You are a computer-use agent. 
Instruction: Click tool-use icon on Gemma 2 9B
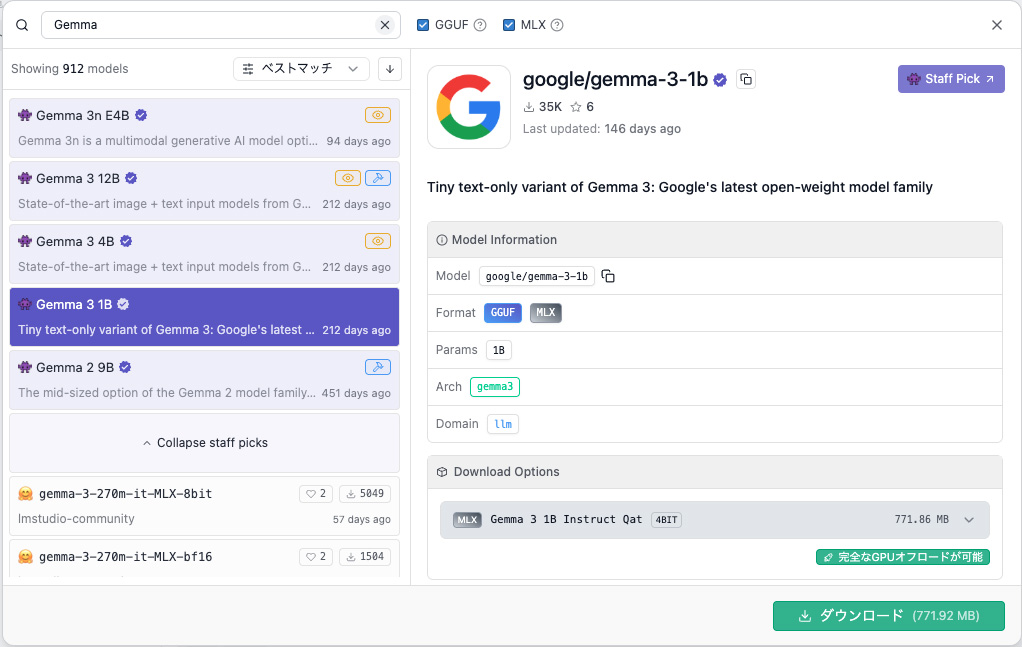(377, 367)
